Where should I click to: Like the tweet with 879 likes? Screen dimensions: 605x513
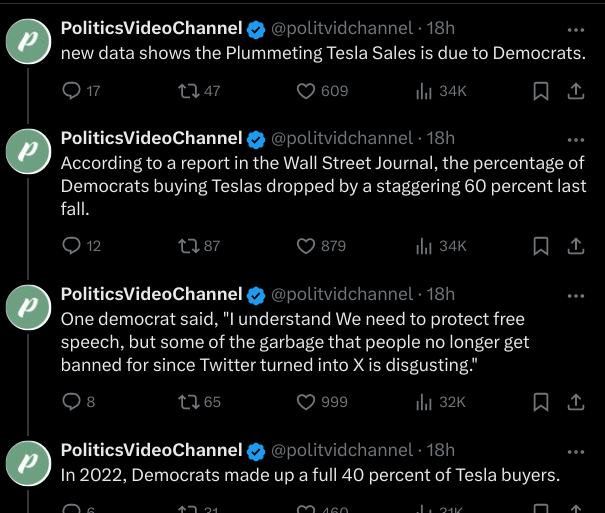click(x=321, y=246)
